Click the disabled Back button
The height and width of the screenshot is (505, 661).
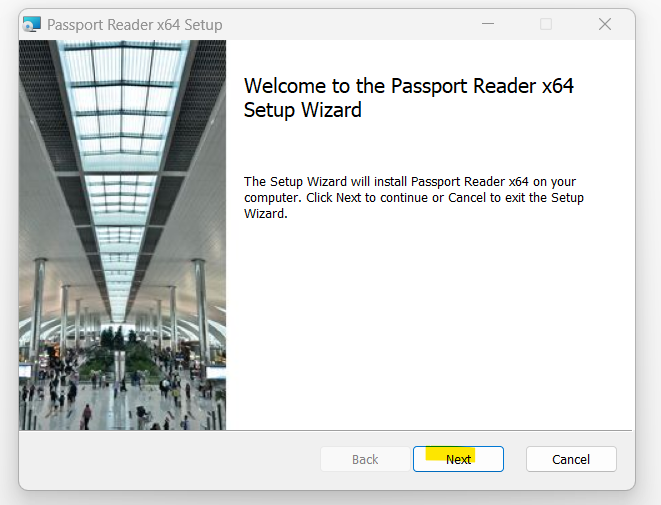pos(365,459)
